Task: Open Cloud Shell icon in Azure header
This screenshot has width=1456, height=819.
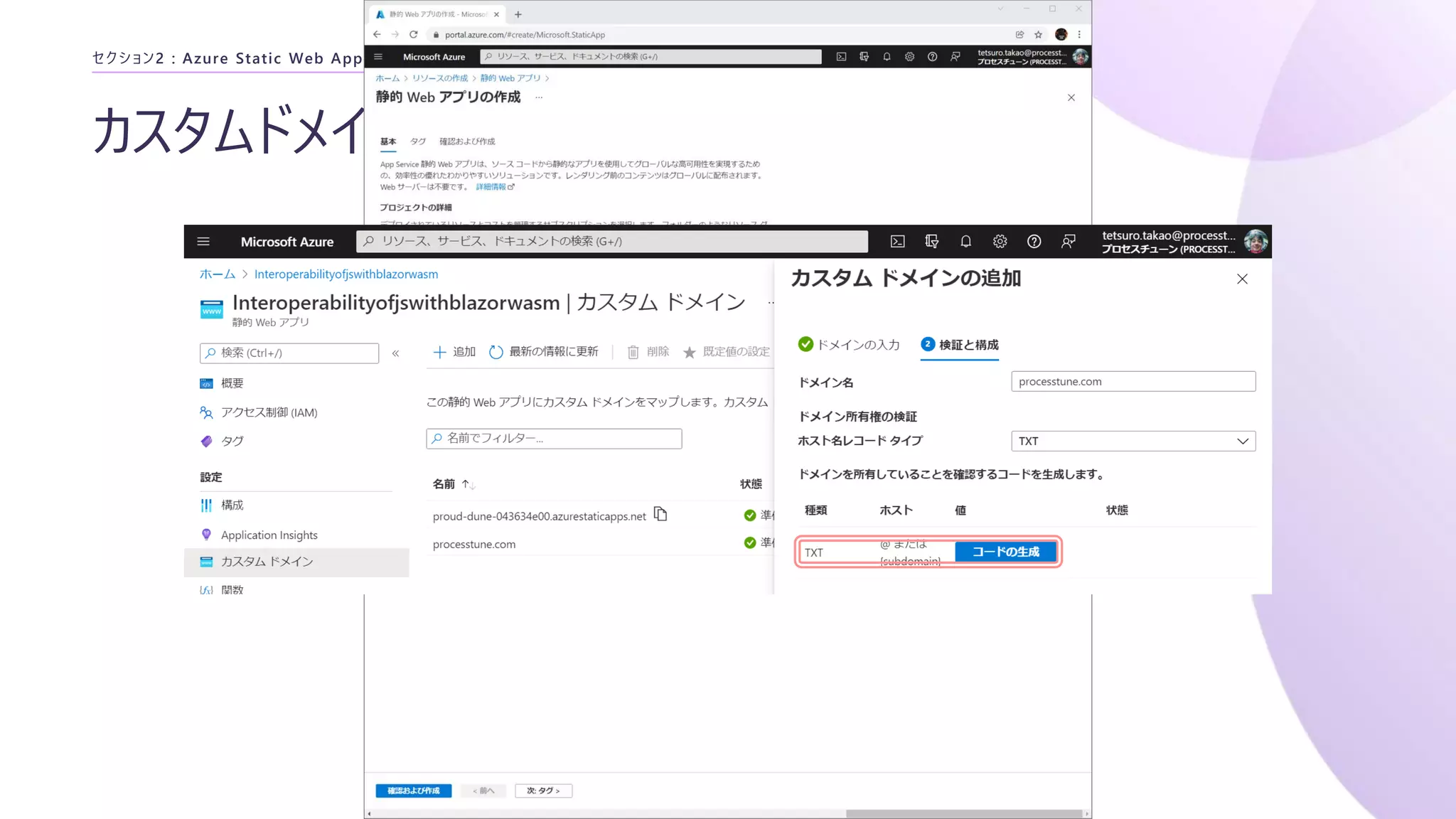Action: tap(897, 242)
